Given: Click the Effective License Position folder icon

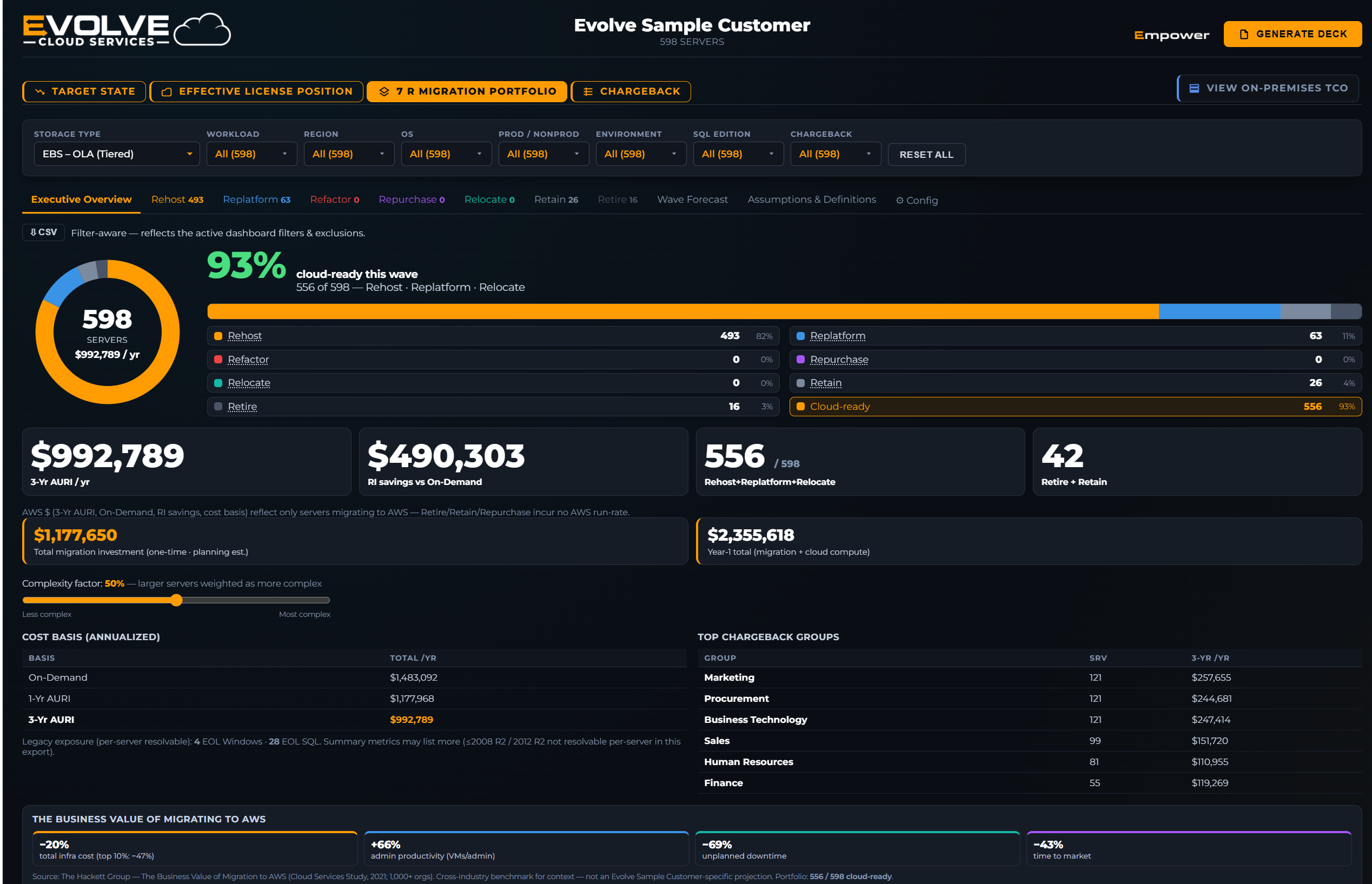Looking at the screenshot, I should [167, 92].
